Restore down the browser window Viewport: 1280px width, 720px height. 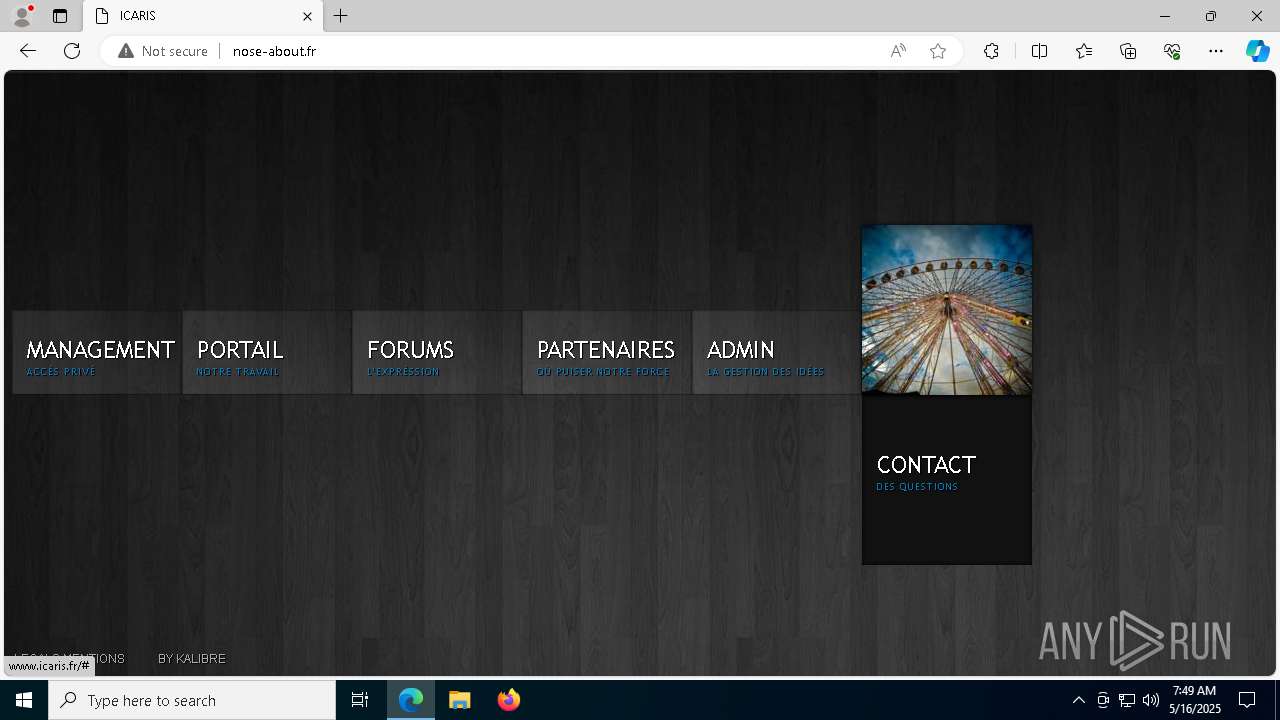(1211, 16)
